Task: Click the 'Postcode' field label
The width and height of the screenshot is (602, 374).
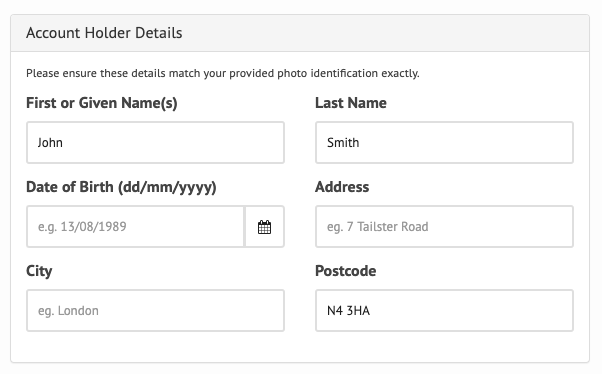Action: click(346, 271)
